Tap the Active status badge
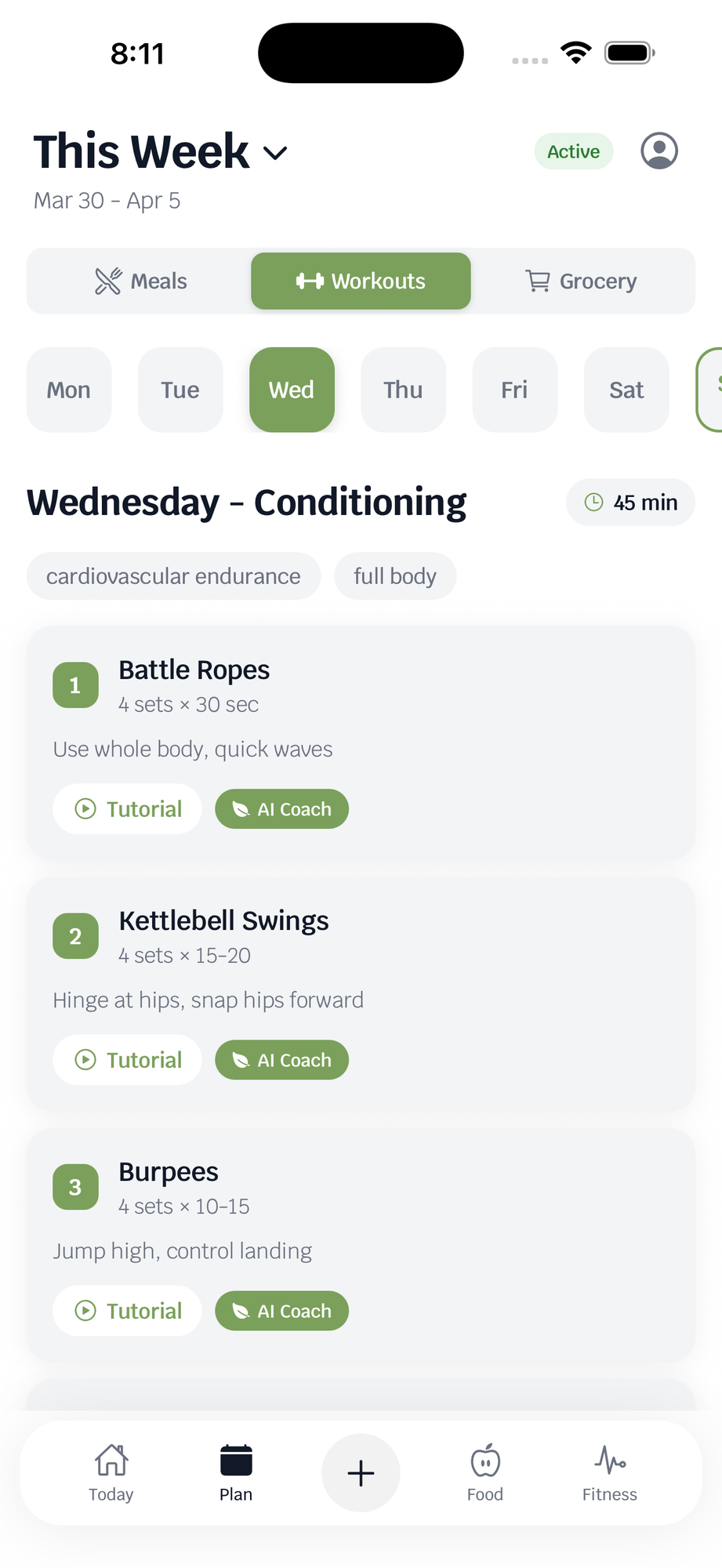Viewport: 722px width, 1568px height. tap(573, 151)
